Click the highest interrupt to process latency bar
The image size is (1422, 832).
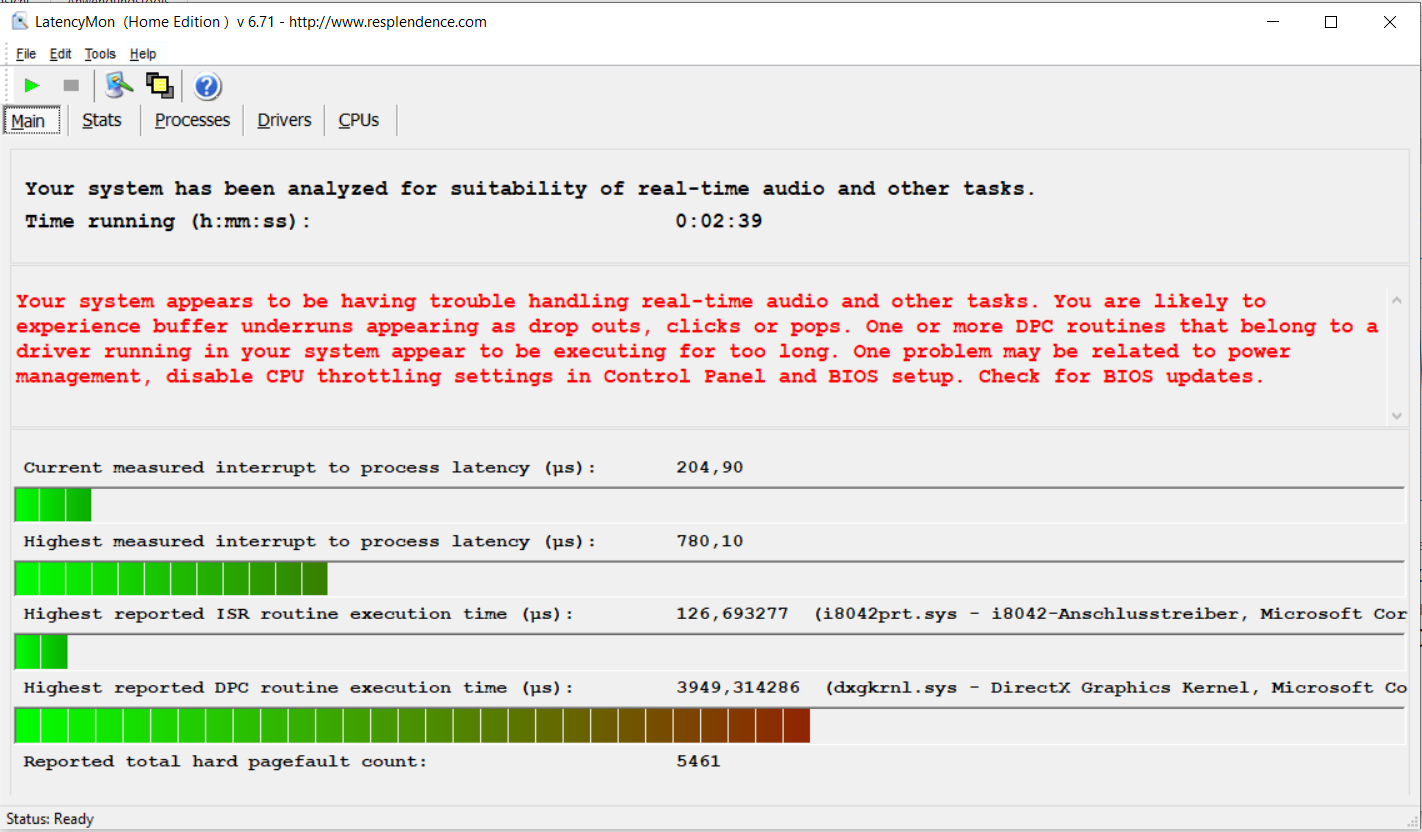pyautogui.click(x=171, y=579)
